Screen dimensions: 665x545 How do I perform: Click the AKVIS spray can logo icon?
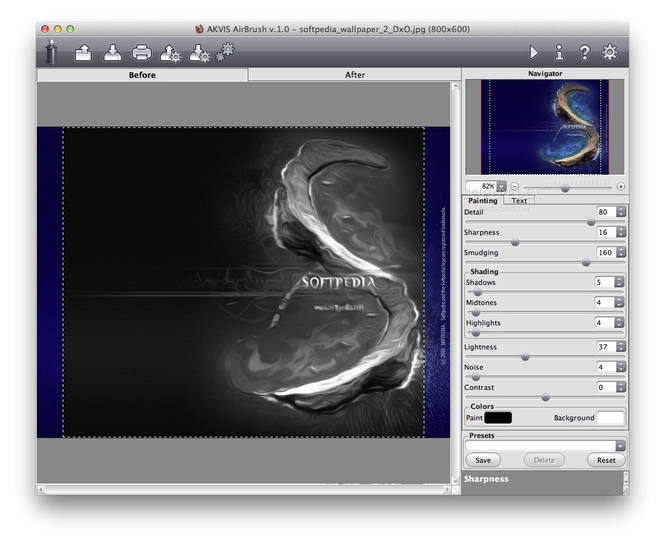click(x=51, y=52)
